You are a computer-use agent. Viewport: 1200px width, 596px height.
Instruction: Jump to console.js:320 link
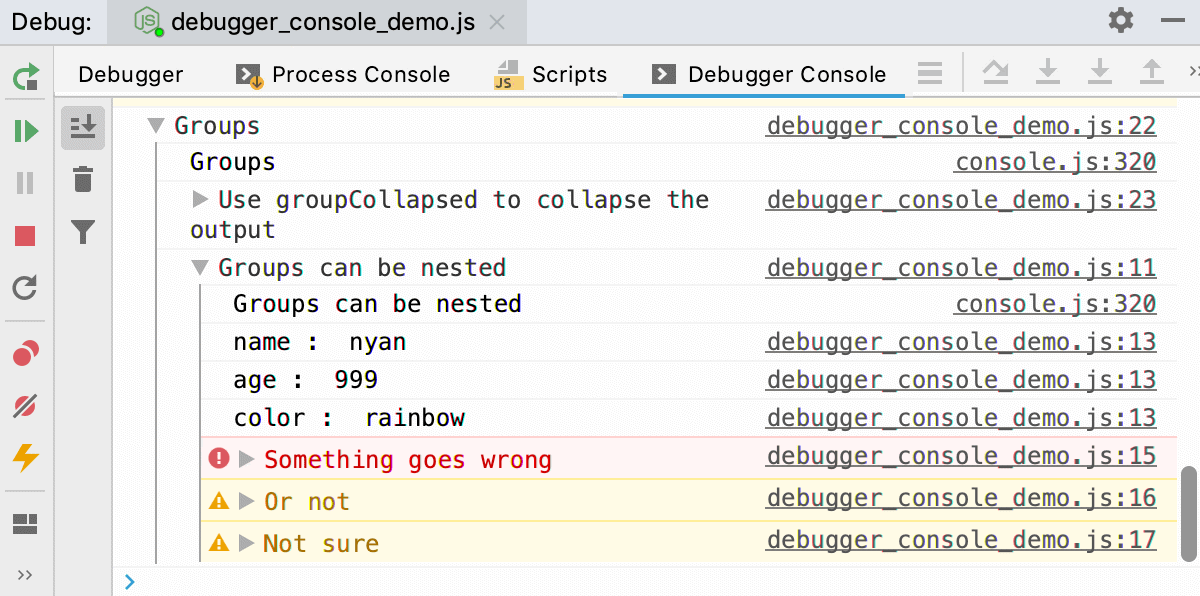tap(1054, 161)
